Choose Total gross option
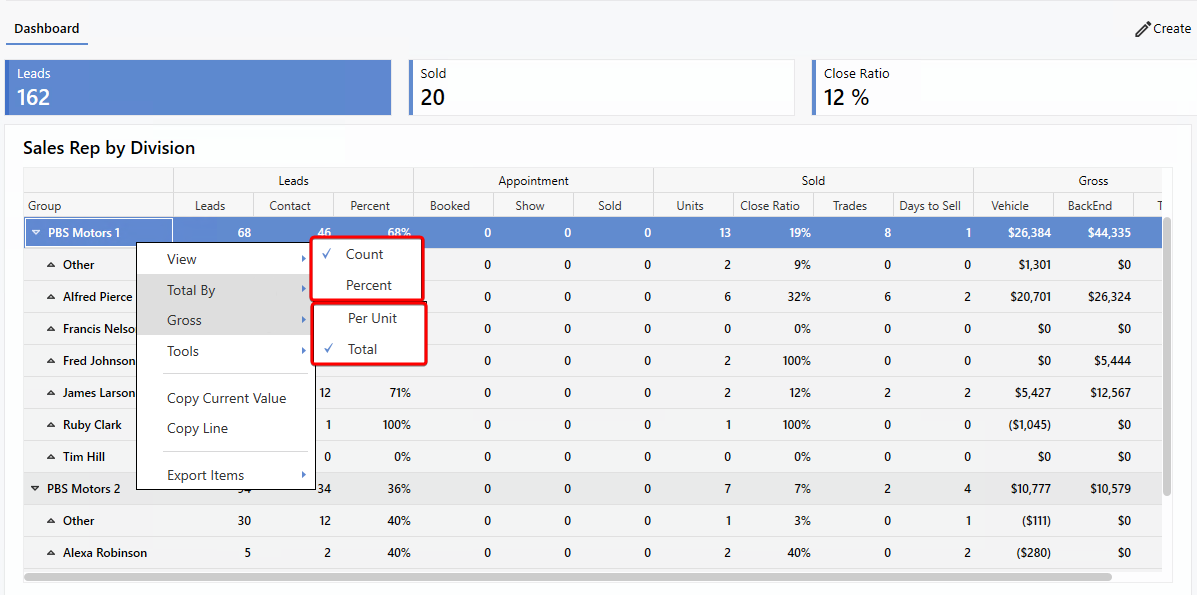Image resolution: width=1197 pixels, height=595 pixels. [362, 349]
